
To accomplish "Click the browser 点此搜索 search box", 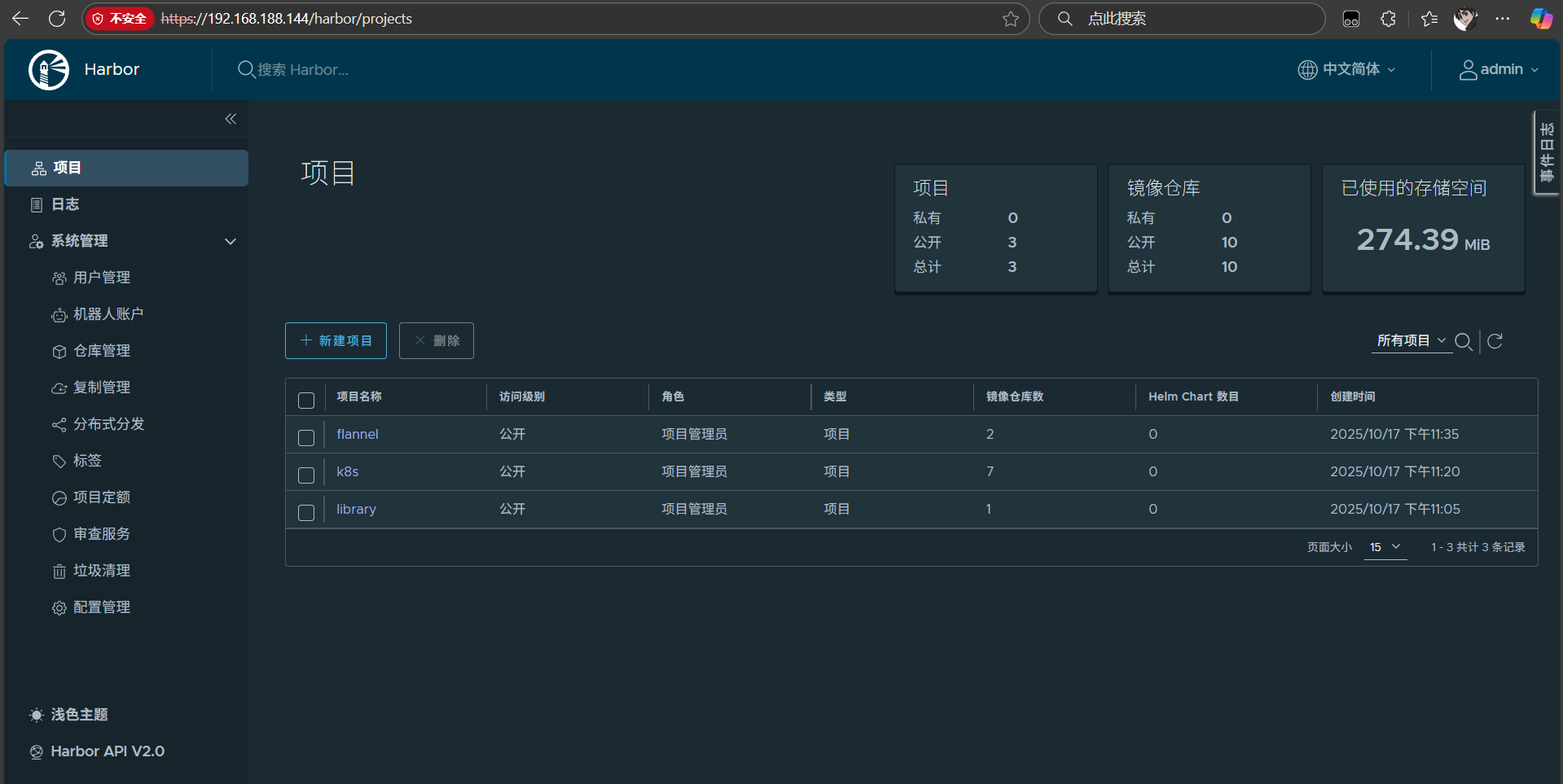I will (x=1181, y=19).
